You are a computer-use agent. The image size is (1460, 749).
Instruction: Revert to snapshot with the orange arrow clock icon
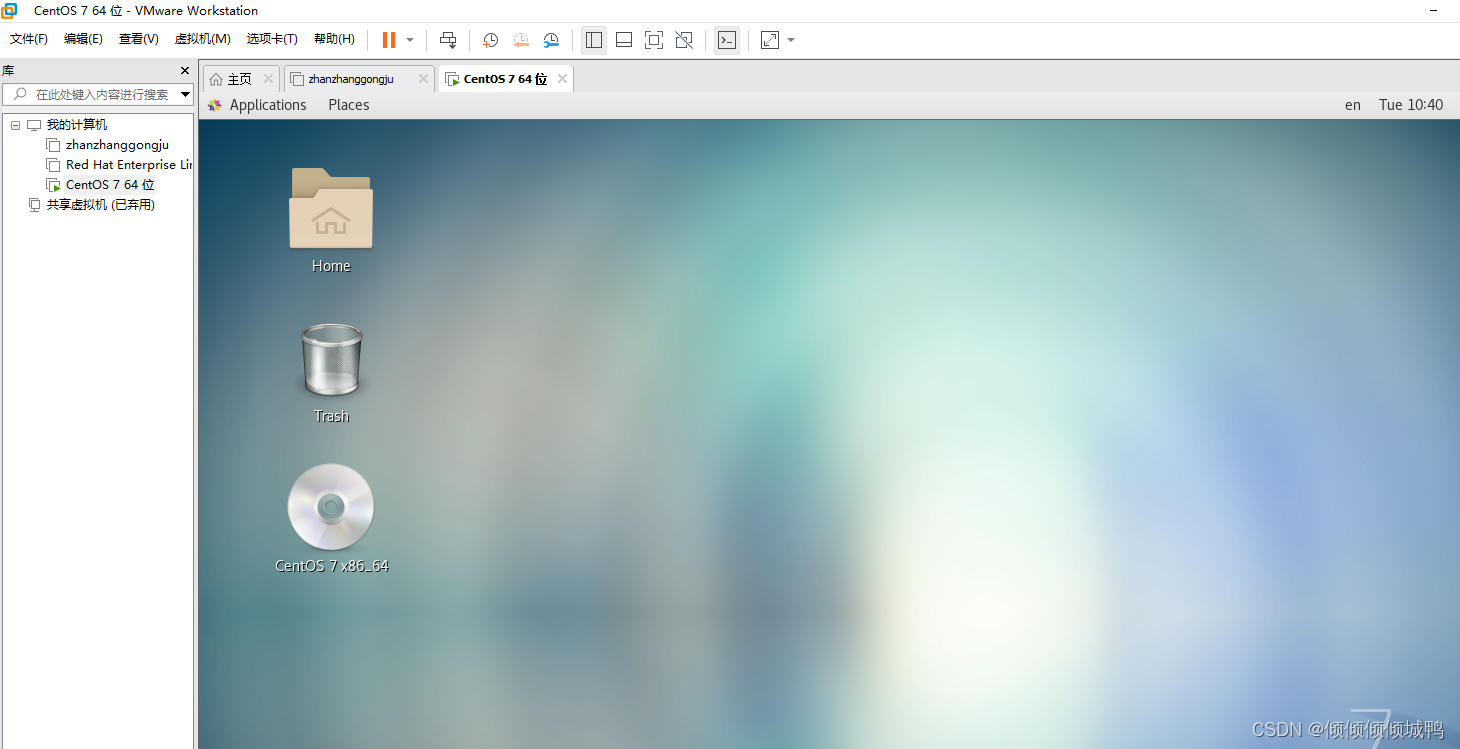click(521, 40)
